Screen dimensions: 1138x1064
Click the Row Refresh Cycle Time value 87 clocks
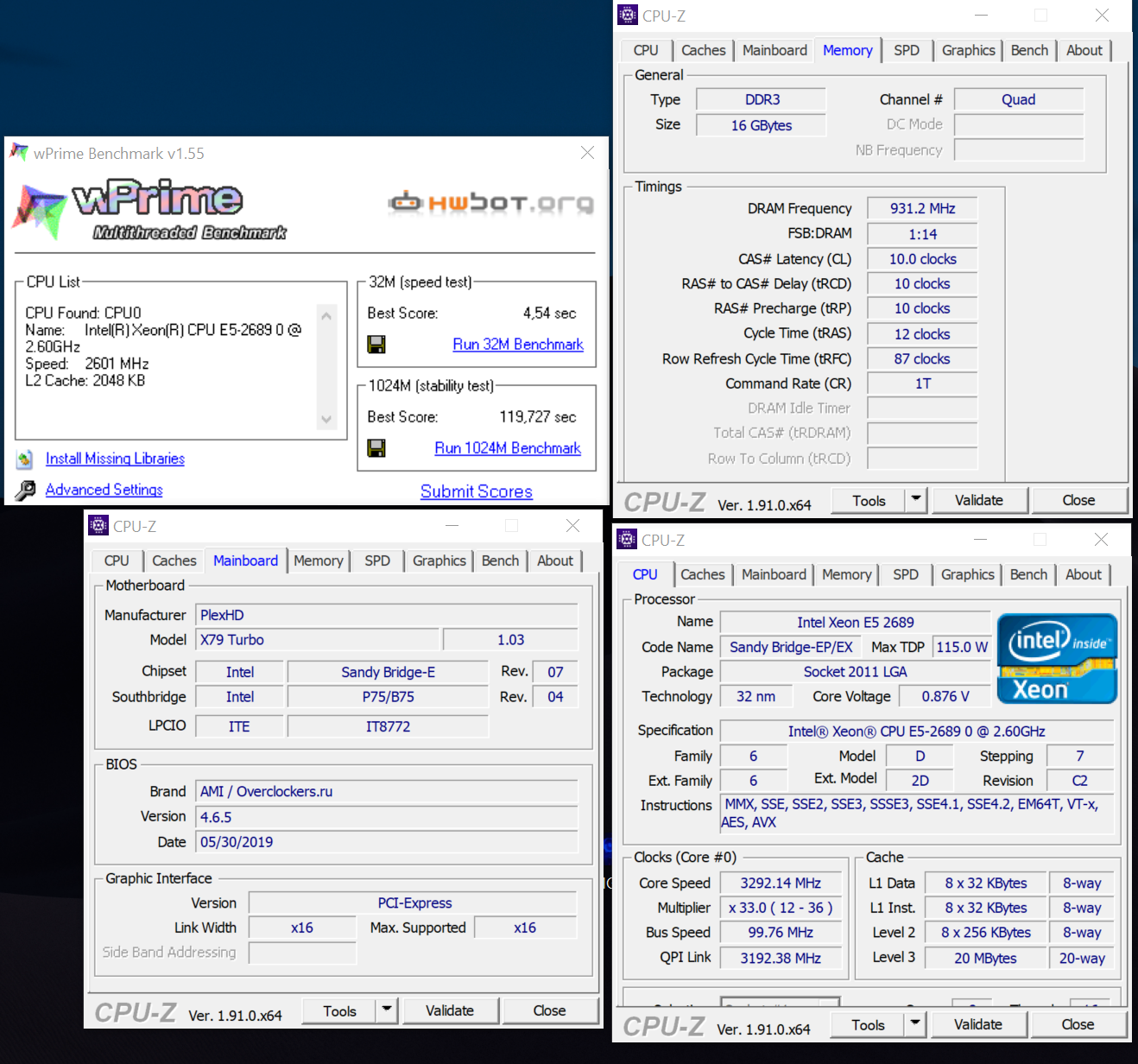click(x=922, y=358)
